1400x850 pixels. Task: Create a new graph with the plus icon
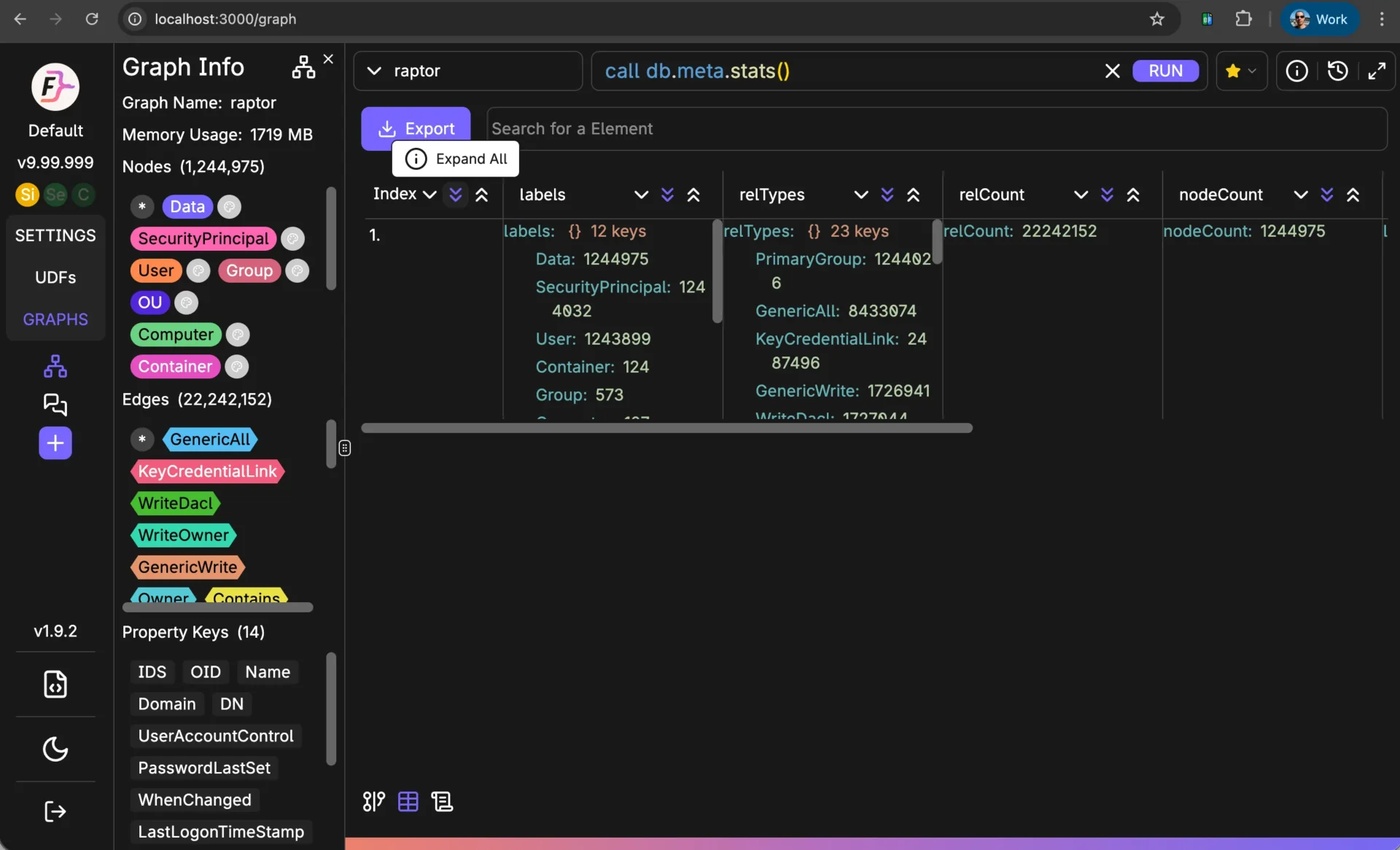click(55, 443)
